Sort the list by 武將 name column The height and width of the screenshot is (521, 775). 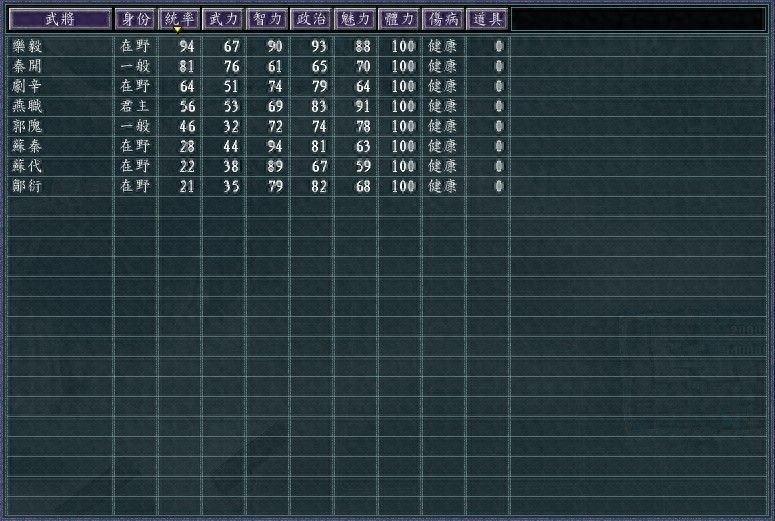click(60, 19)
